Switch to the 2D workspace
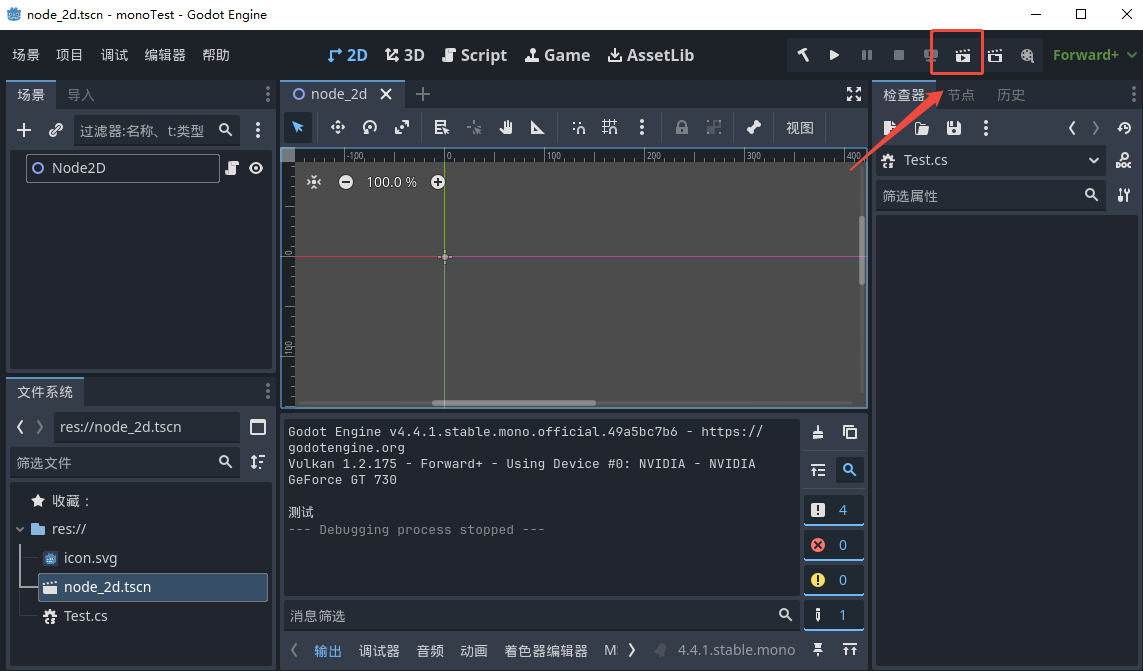This screenshot has width=1143, height=671. tap(348, 55)
